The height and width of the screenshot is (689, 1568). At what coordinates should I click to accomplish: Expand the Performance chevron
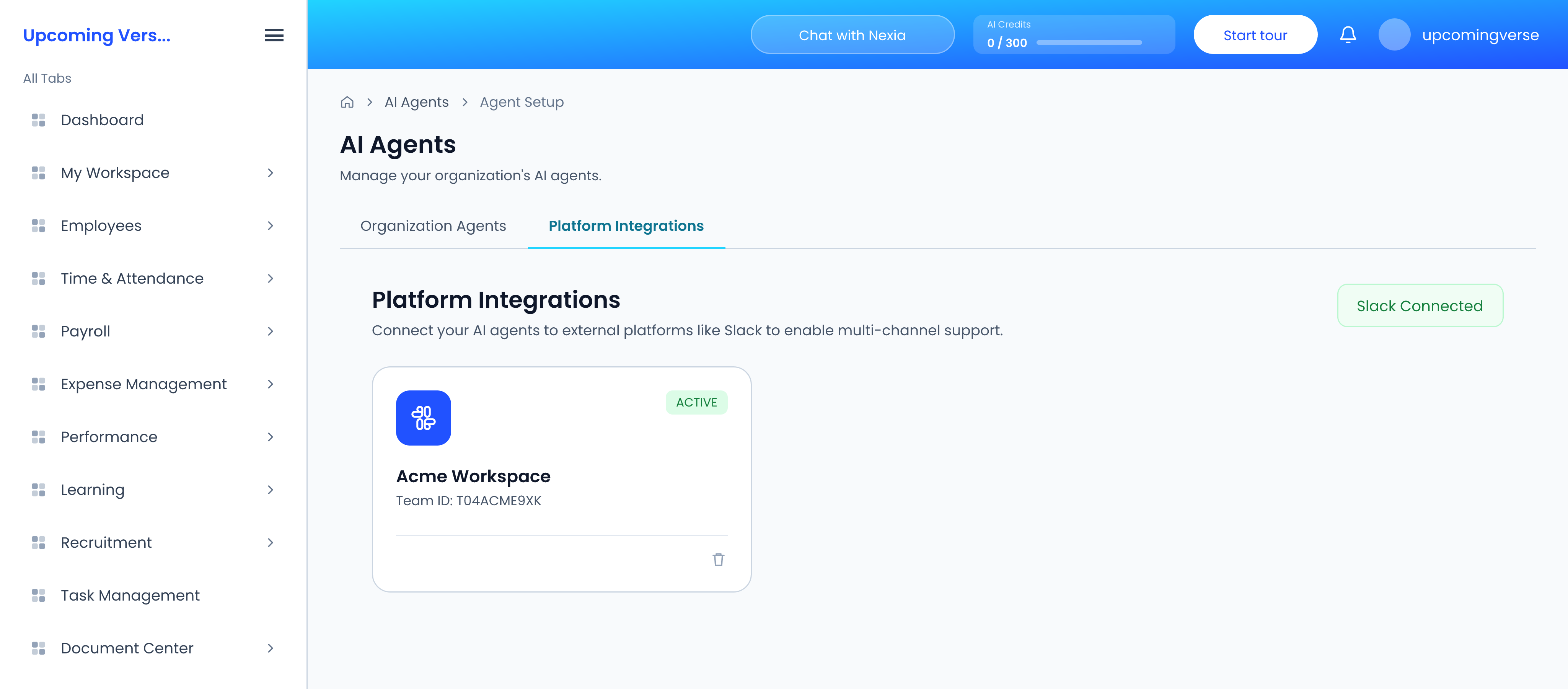[270, 437]
